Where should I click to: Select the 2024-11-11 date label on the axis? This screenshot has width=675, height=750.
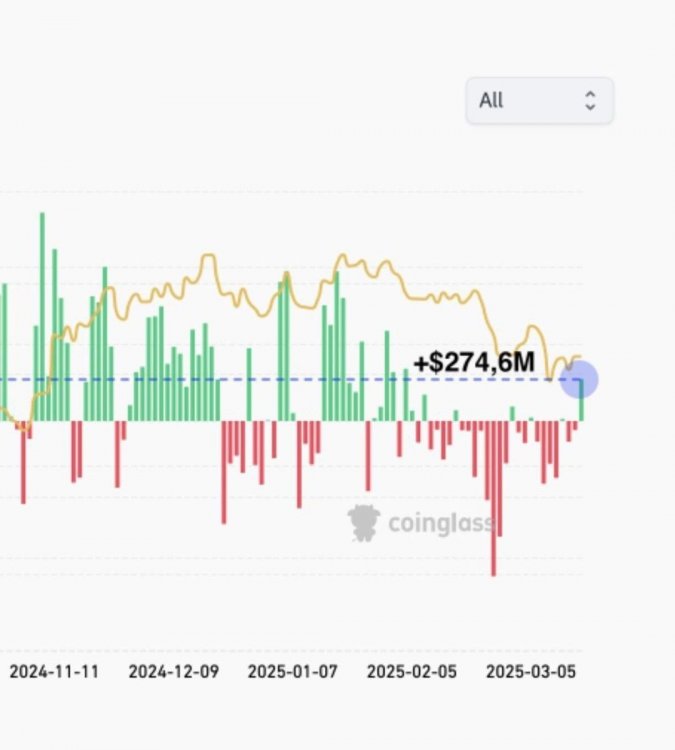pyautogui.click(x=54, y=672)
